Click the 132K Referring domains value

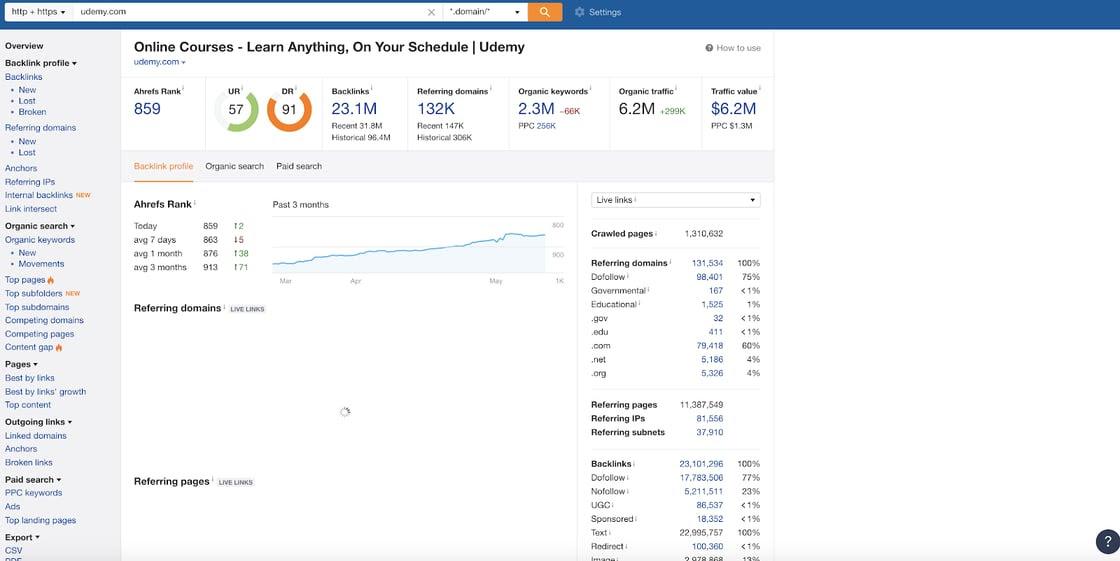436,109
